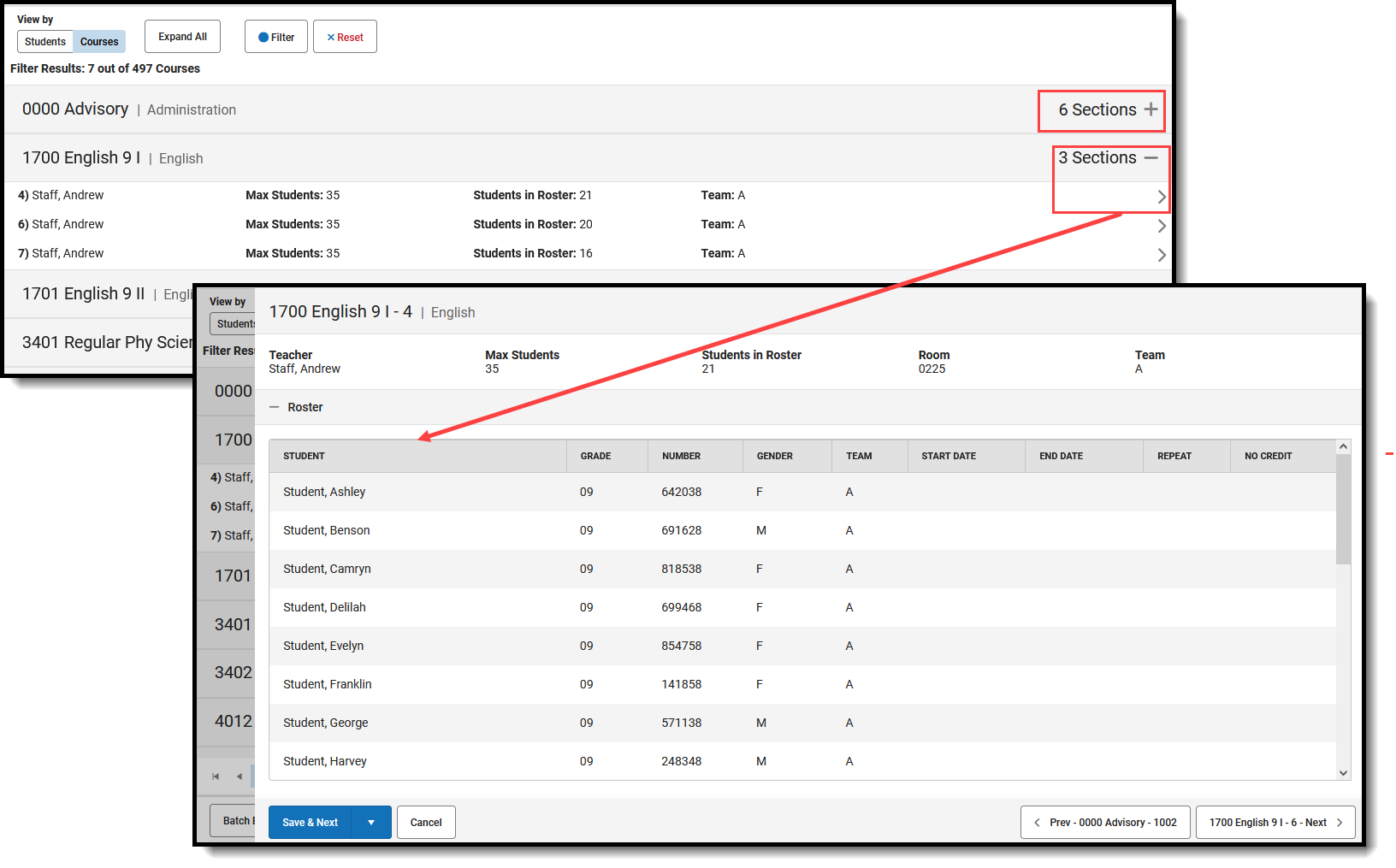Sort roster by GENDER column
This screenshot has width=1396, height=868.
[787, 456]
